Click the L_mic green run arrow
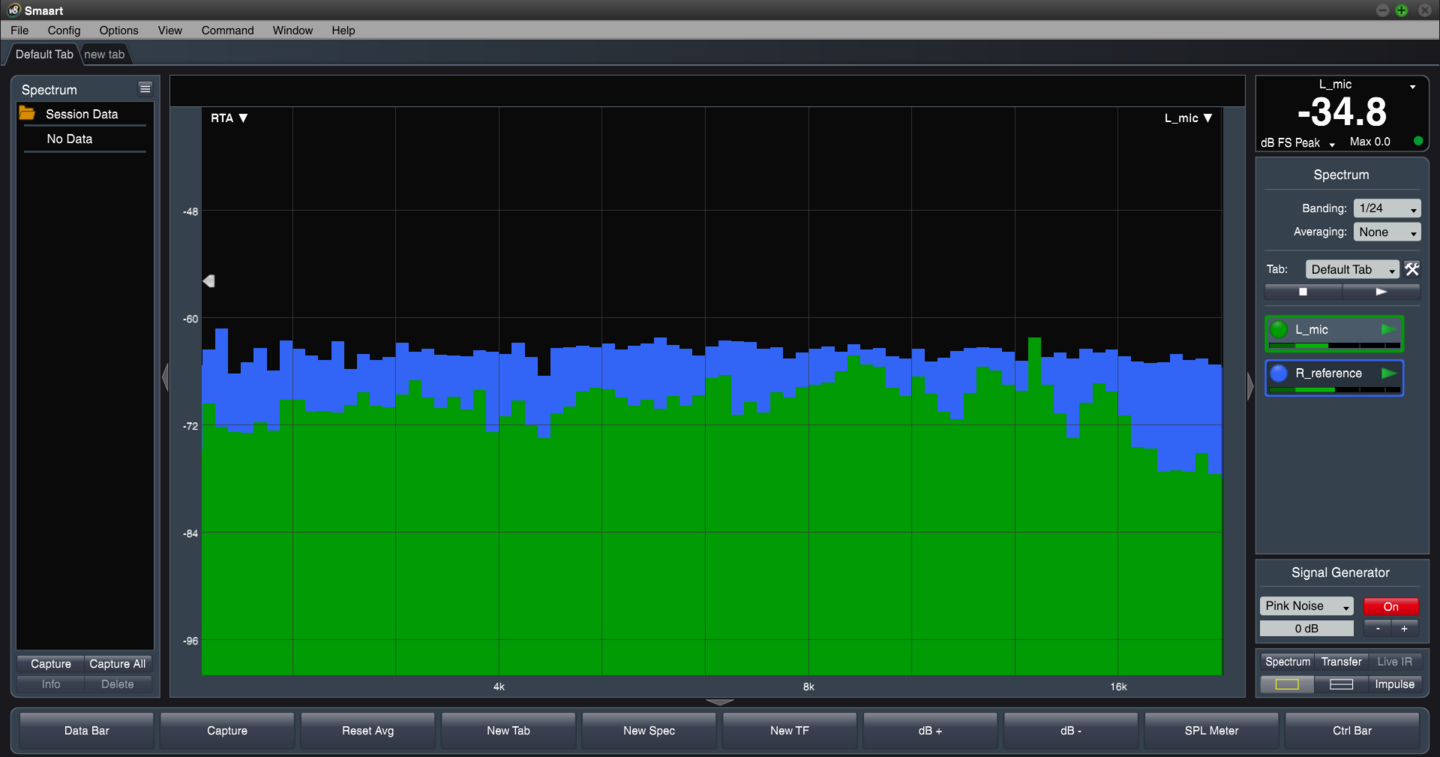 pyautogui.click(x=1388, y=329)
